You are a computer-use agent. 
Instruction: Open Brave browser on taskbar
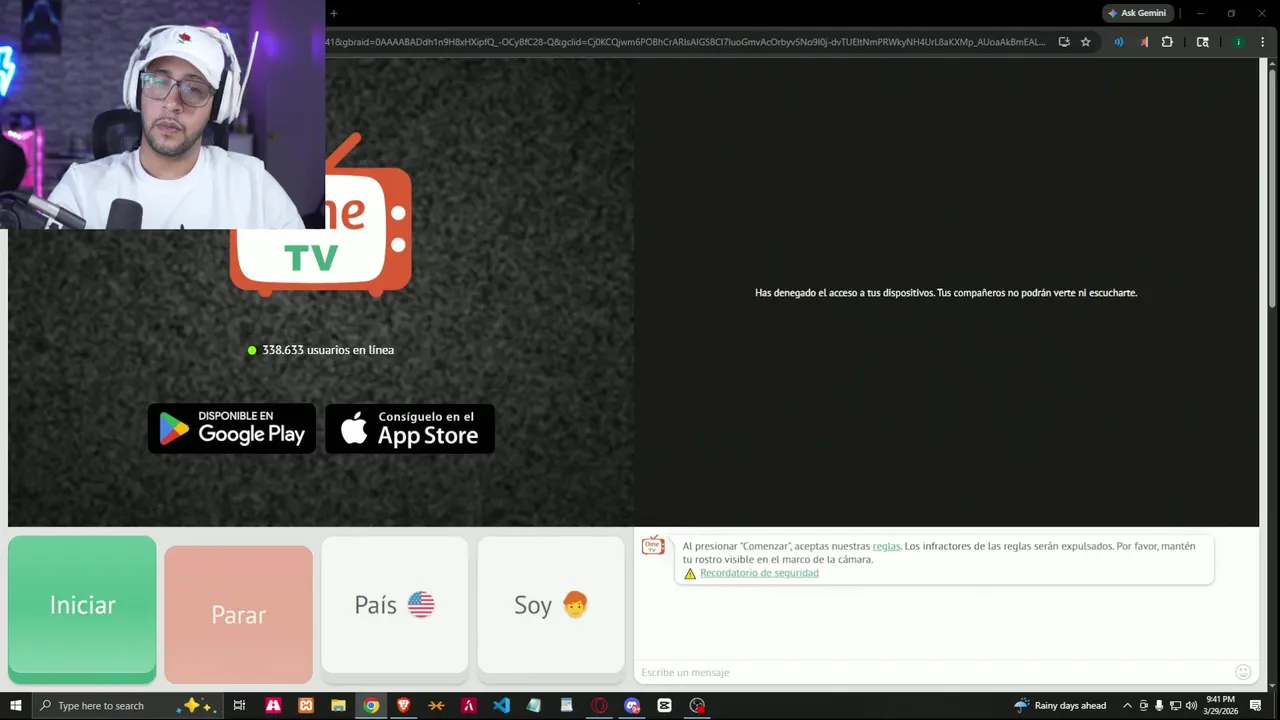(x=404, y=705)
